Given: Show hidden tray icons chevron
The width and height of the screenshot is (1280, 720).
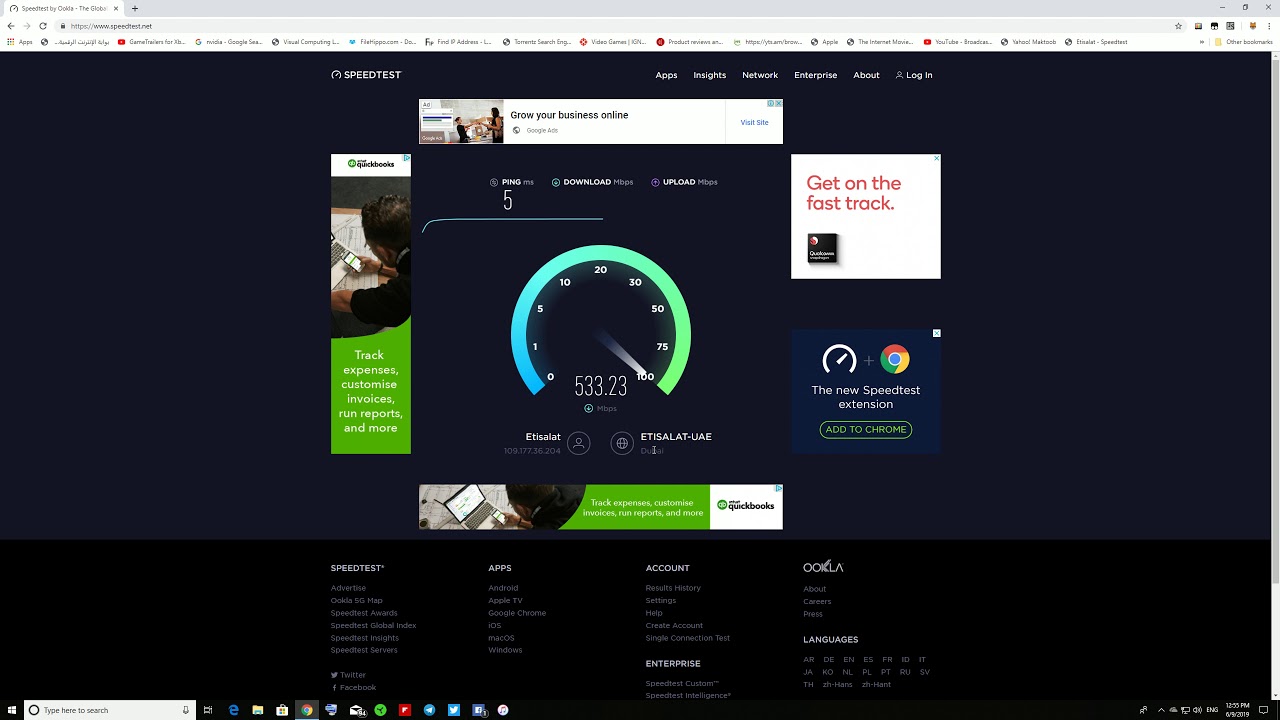Looking at the screenshot, I should click(x=1161, y=710).
